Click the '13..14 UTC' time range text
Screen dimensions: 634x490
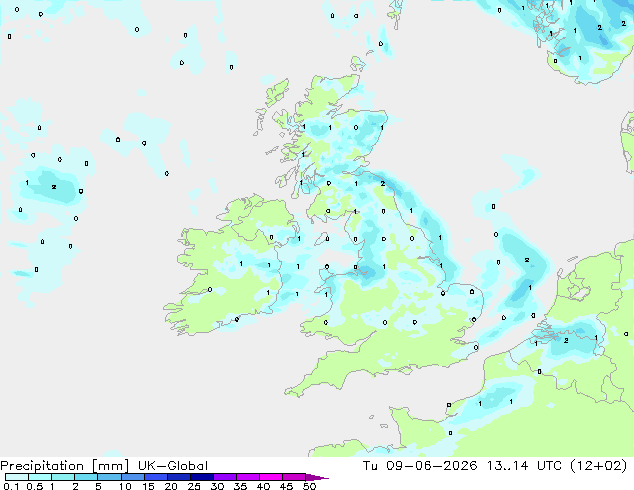tap(524, 466)
